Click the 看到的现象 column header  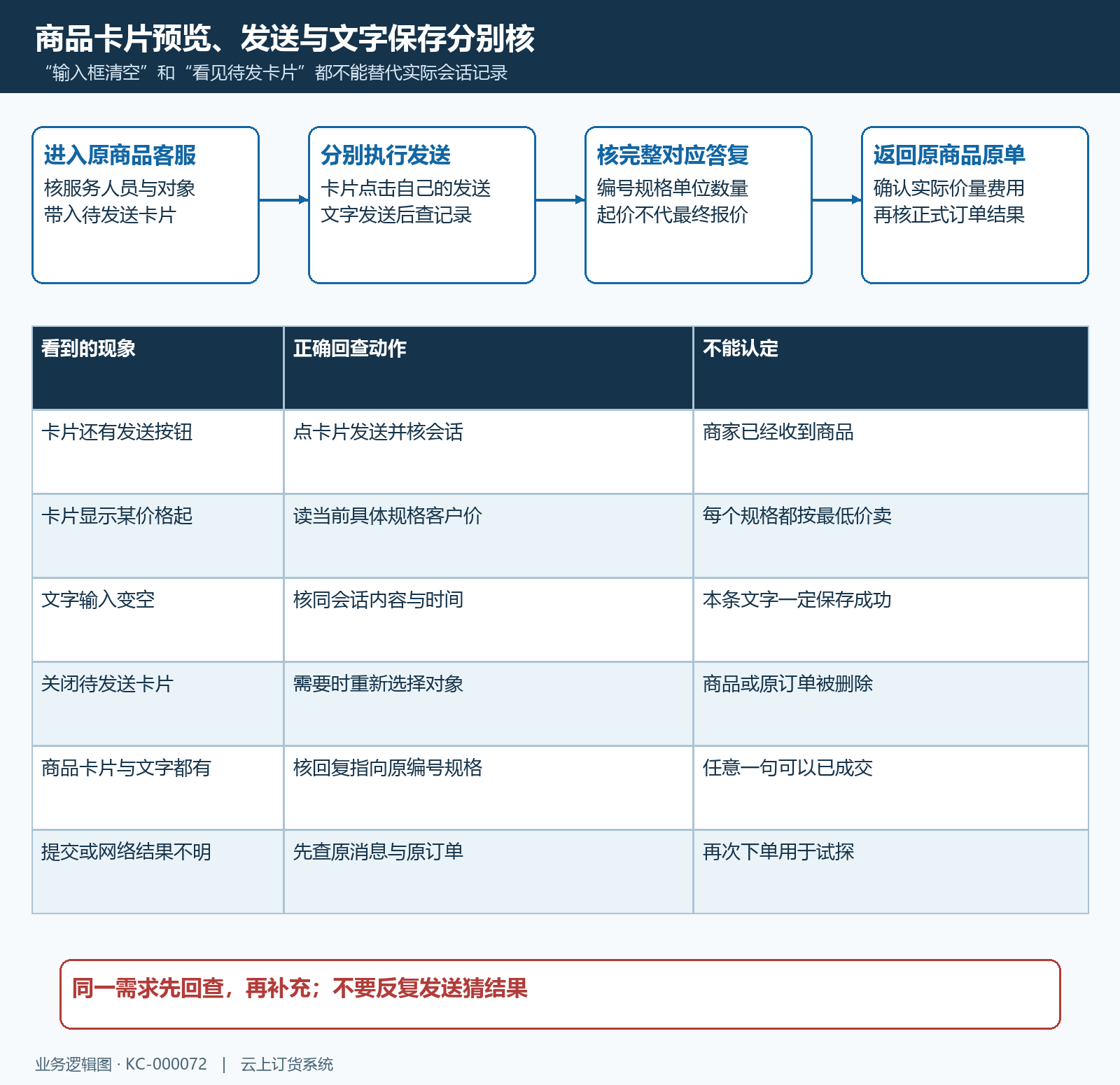tap(158, 367)
